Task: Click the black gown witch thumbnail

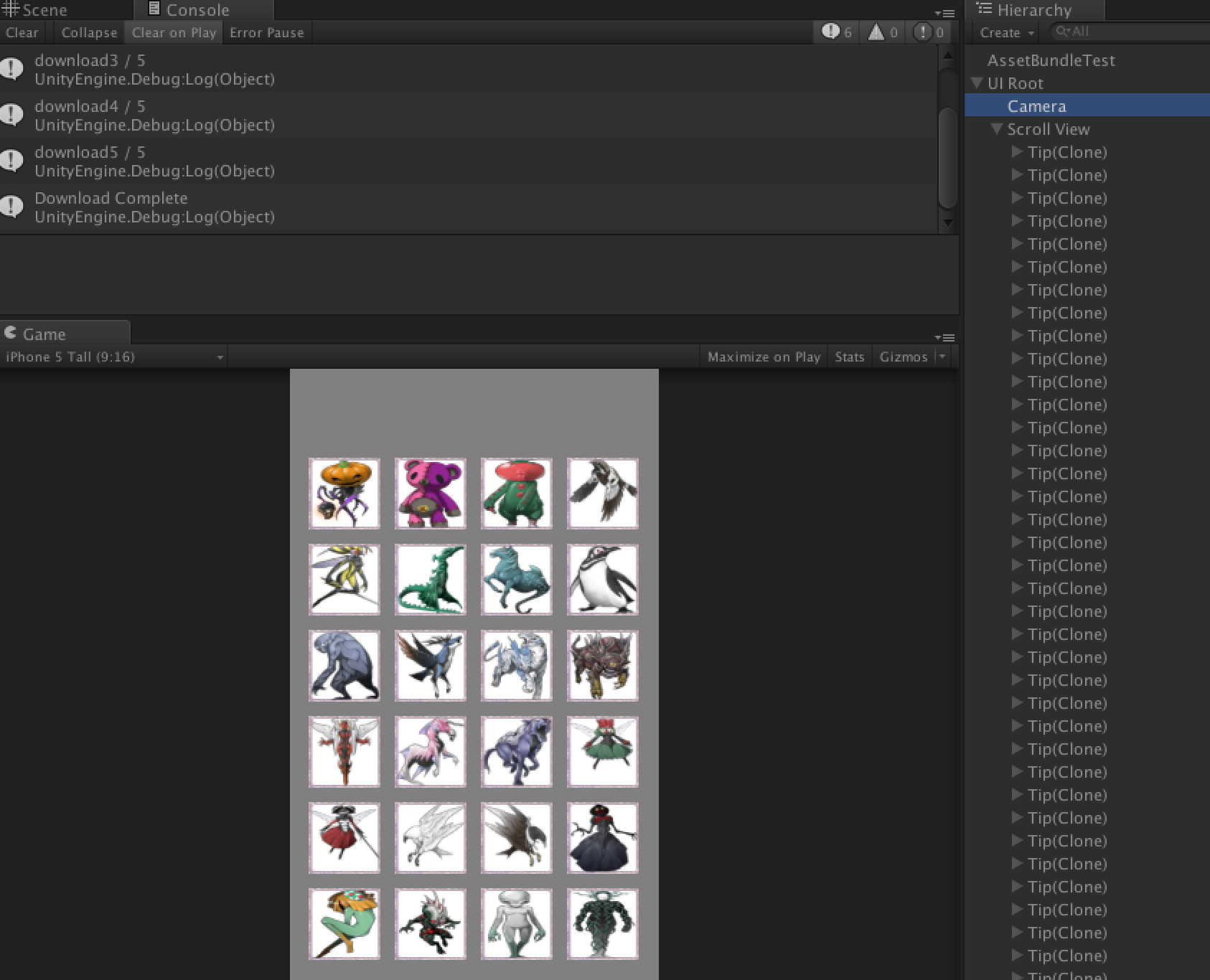Action: click(603, 838)
